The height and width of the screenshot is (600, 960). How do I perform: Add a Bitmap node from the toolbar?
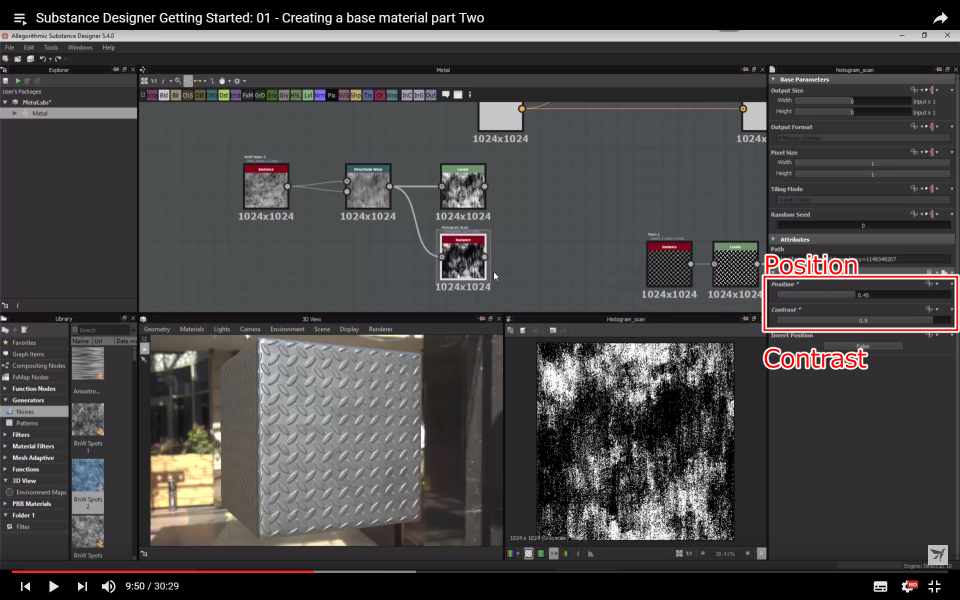pos(151,95)
